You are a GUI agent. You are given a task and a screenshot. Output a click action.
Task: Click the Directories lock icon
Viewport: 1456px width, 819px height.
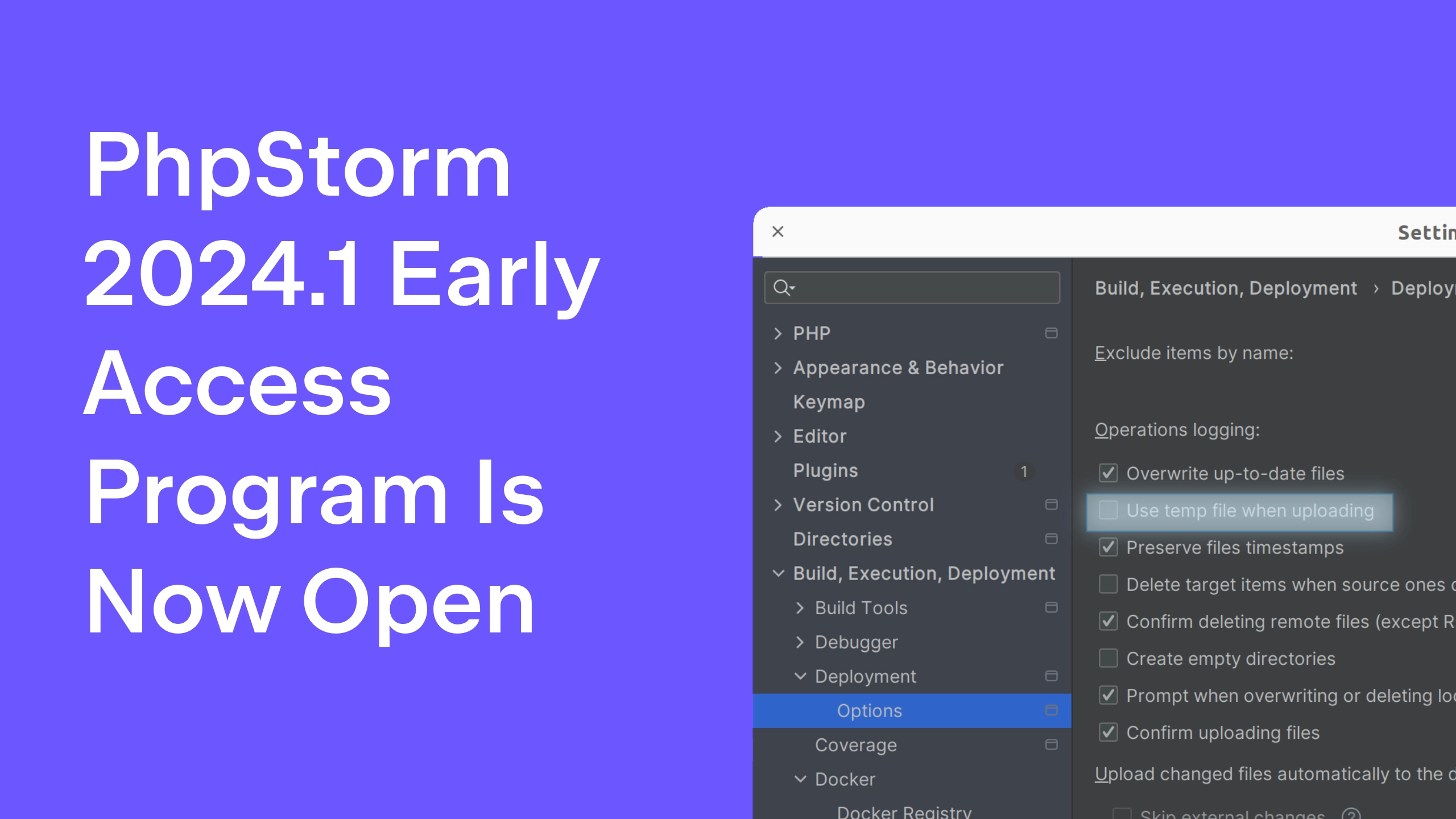[x=1051, y=538]
